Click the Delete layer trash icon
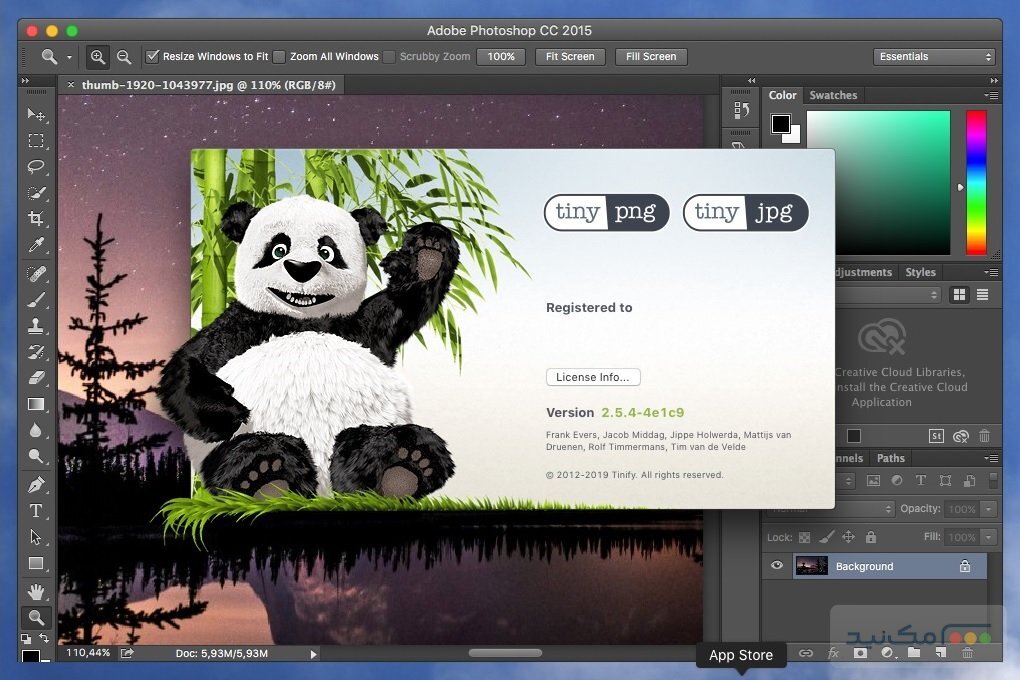This screenshot has width=1020, height=680. tap(967, 653)
